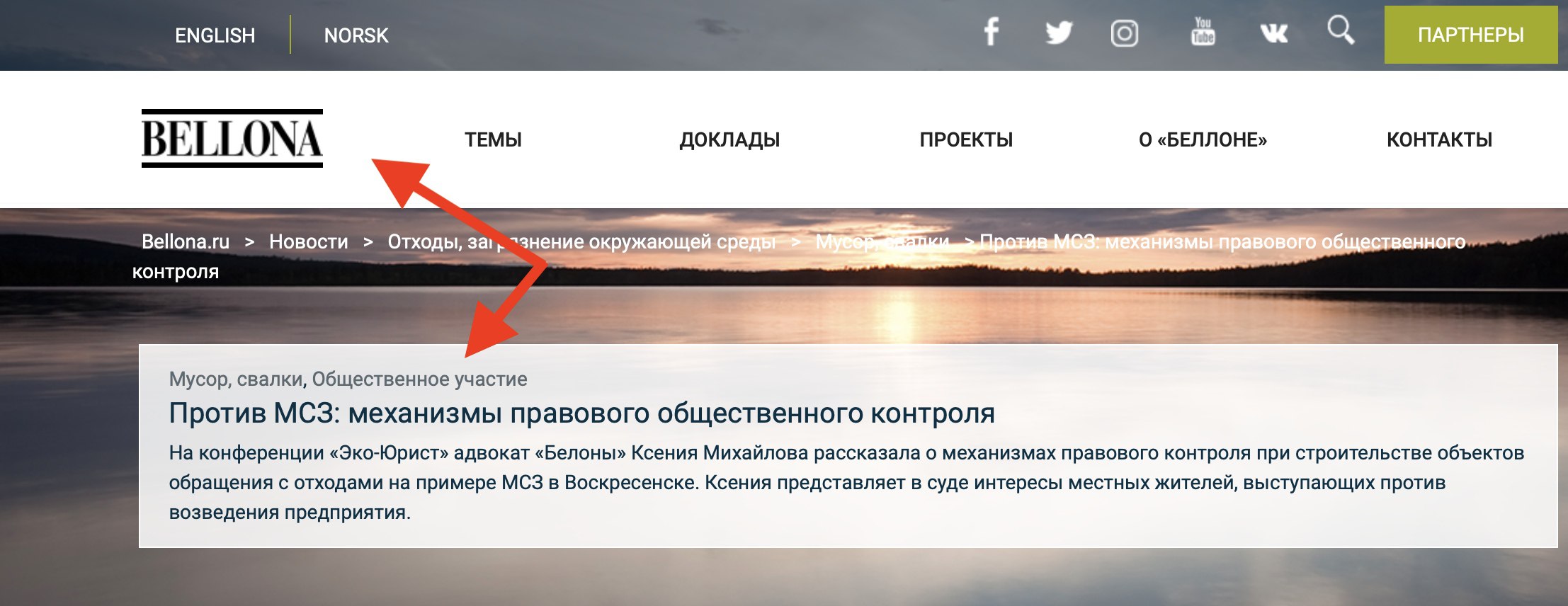This screenshot has height=606, width=1568.
Task: Go home via the BELLONA logo
Action: click(x=232, y=138)
